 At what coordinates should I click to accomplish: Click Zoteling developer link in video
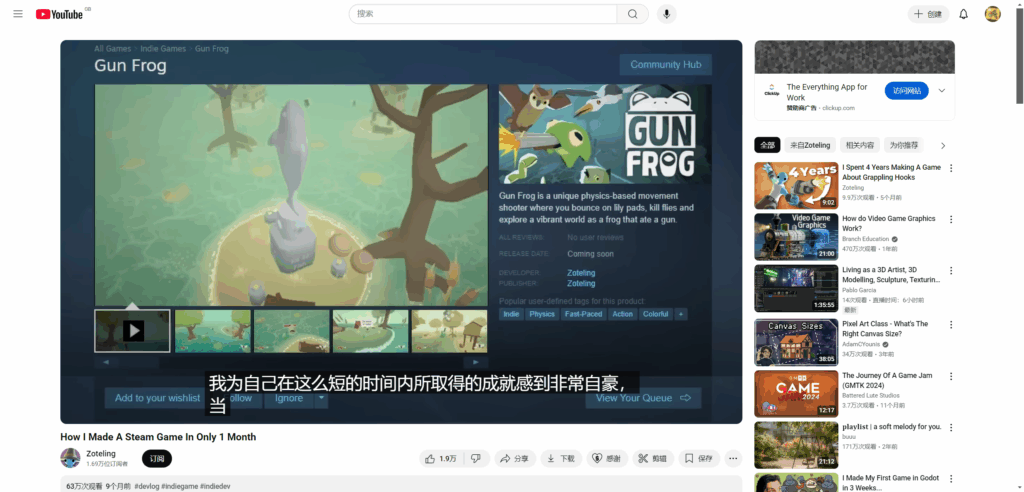[x=581, y=272]
